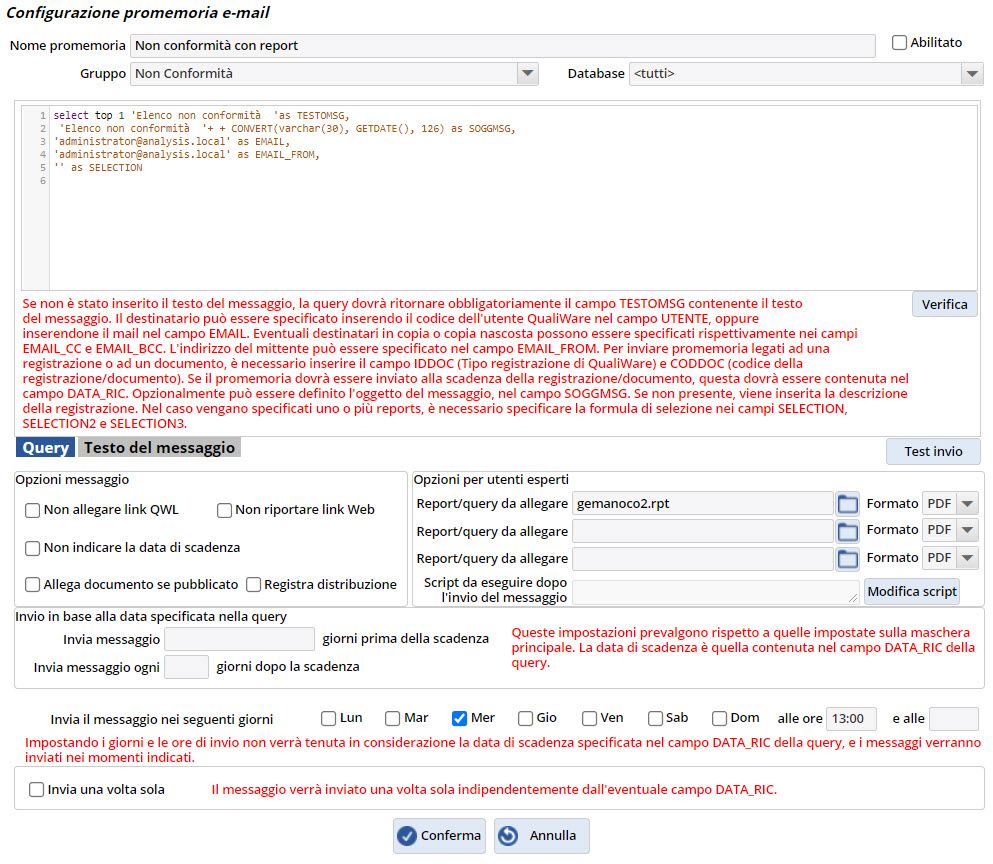Image resolution: width=993 pixels, height=864 pixels.
Task: Click Conferma to save the reminder
Action: pyautogui.click(x=439, y=835)
